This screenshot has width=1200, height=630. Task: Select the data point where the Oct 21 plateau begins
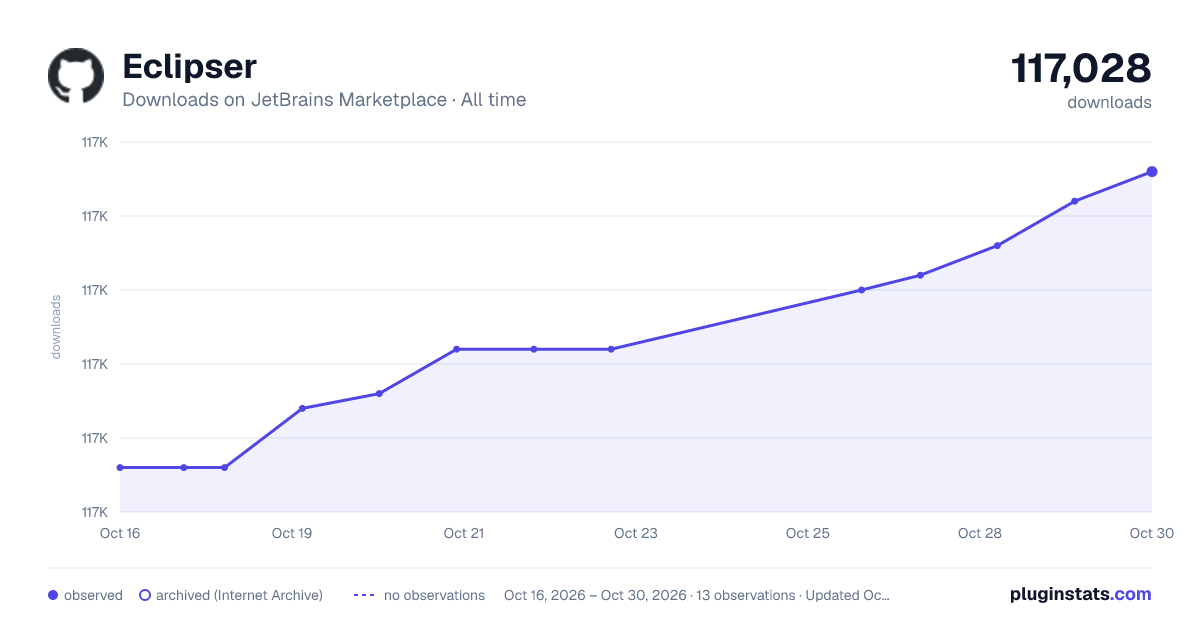(x=456, y=349)
